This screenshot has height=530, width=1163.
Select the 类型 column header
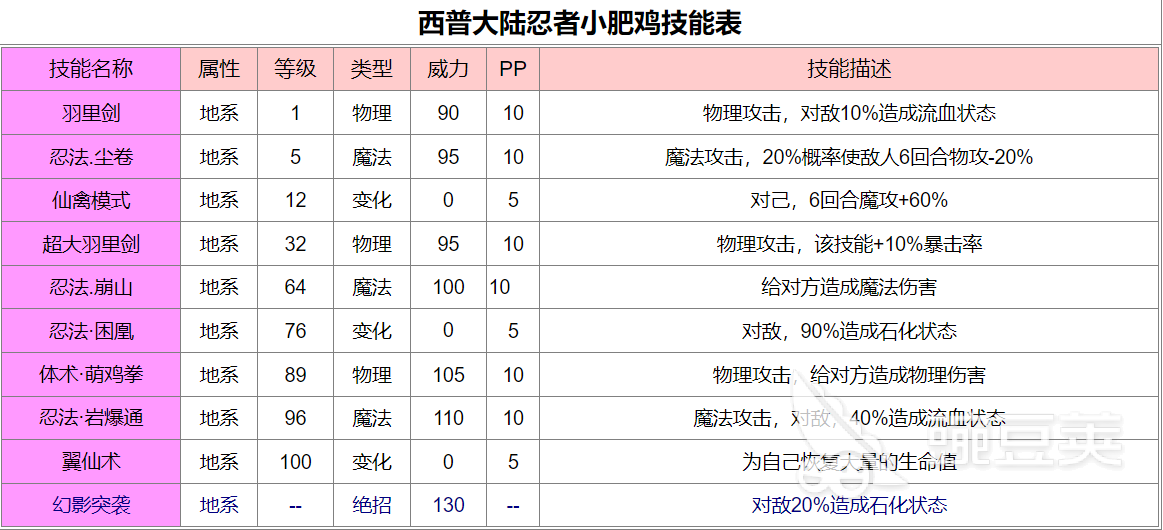pos(372,70)
